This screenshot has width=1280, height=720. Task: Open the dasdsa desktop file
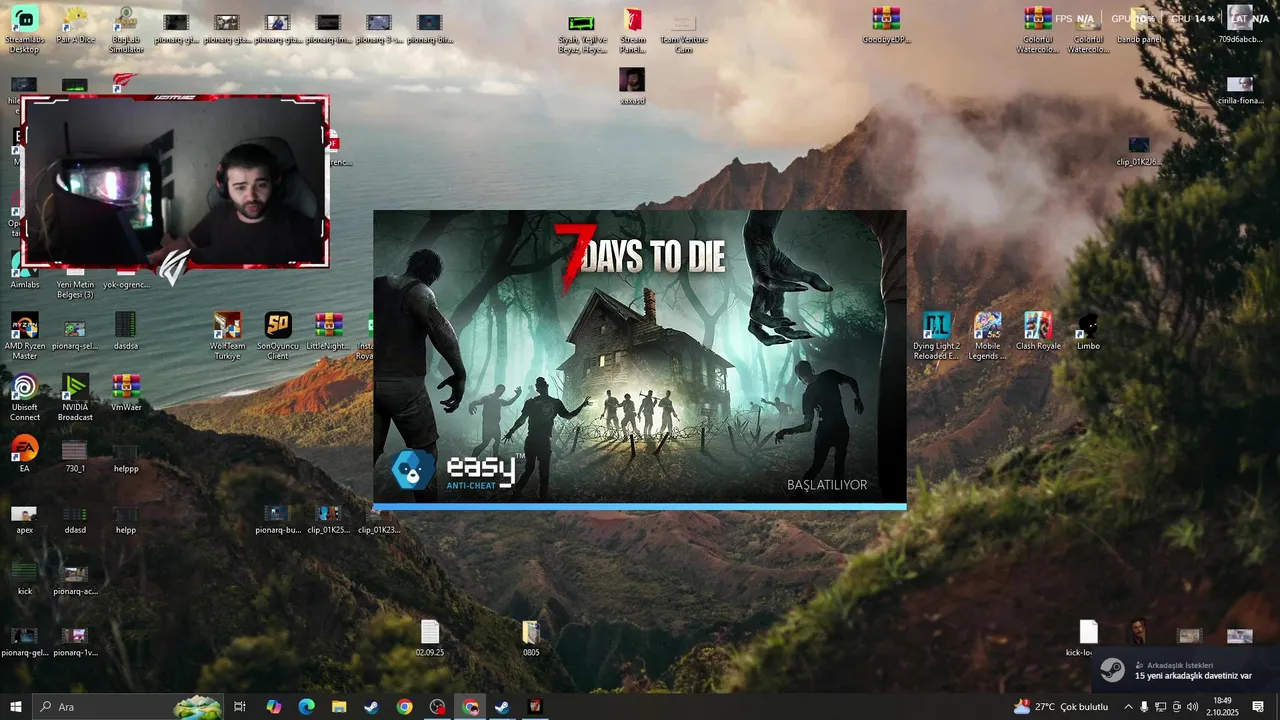click(x=126, y=331)
